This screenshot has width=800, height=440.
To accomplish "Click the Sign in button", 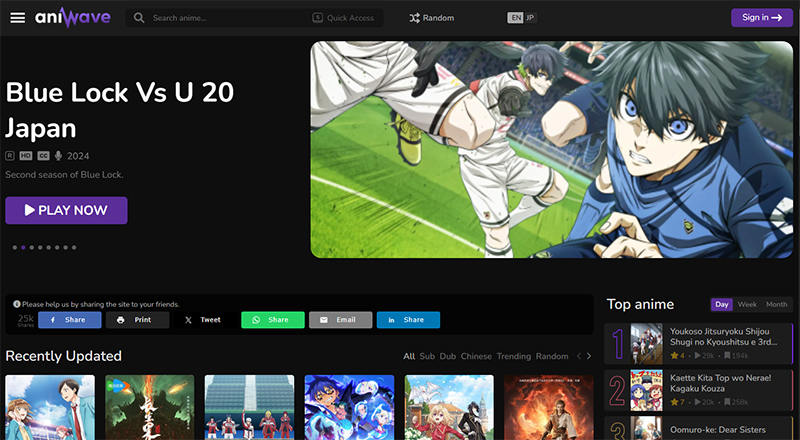I will click(762, 17).
